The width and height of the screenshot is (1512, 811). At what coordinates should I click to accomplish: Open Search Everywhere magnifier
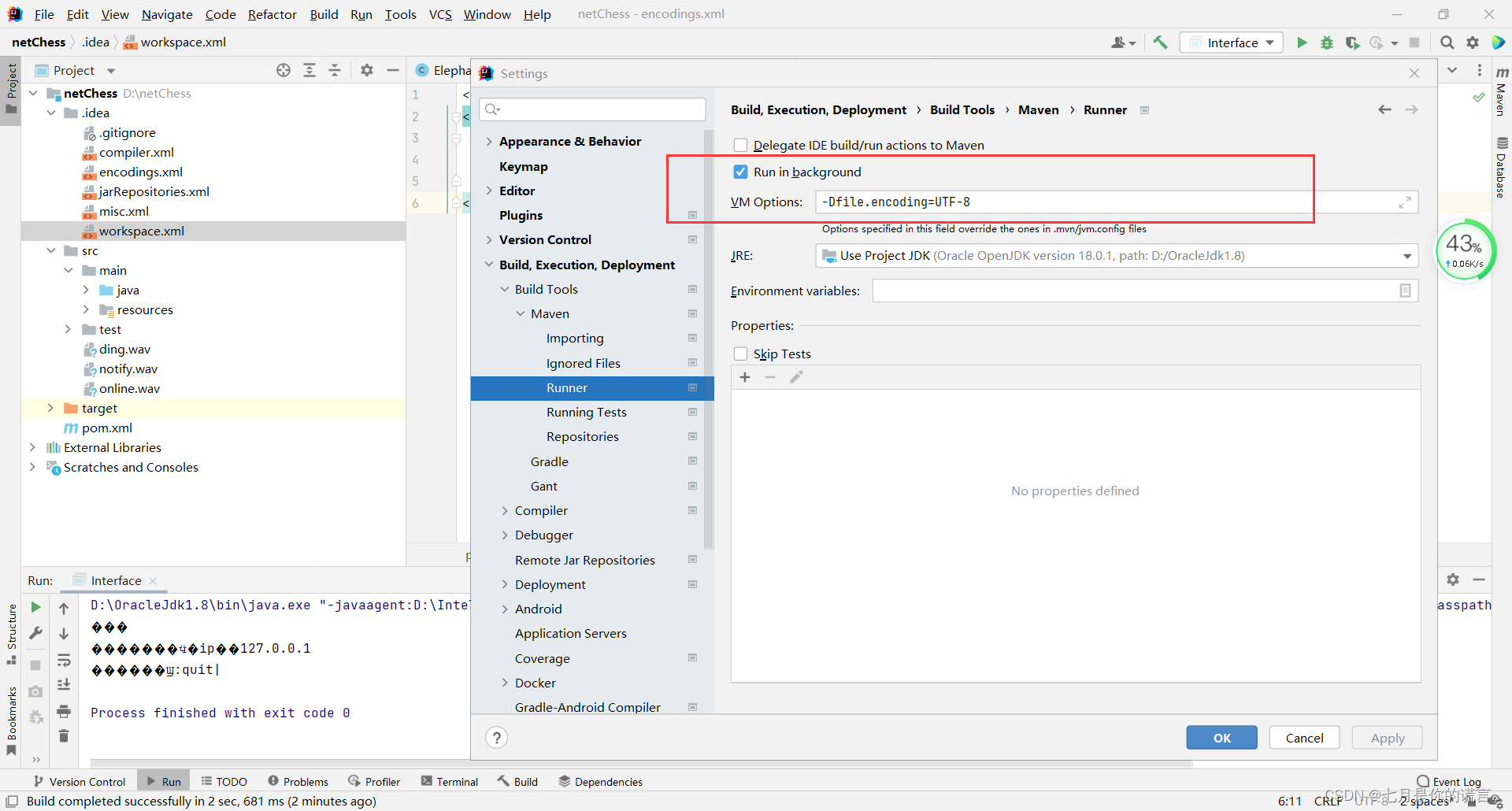point(1447,43)
